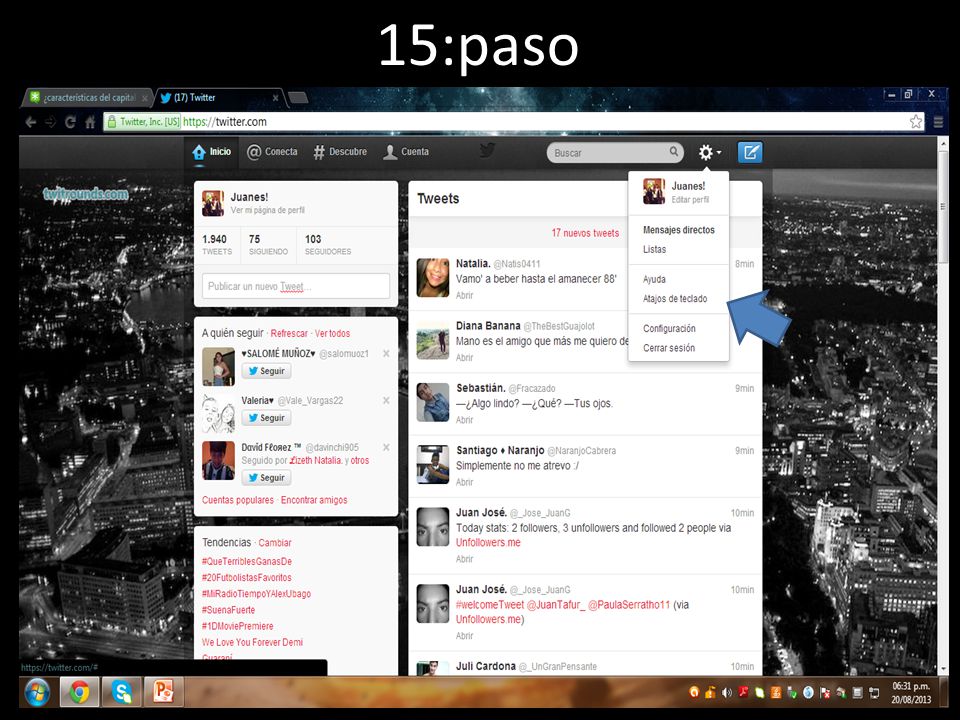Expand Juan José's Today stats tweet Abrir
Screen dimensions: 960x720
[x=464, y=559]
